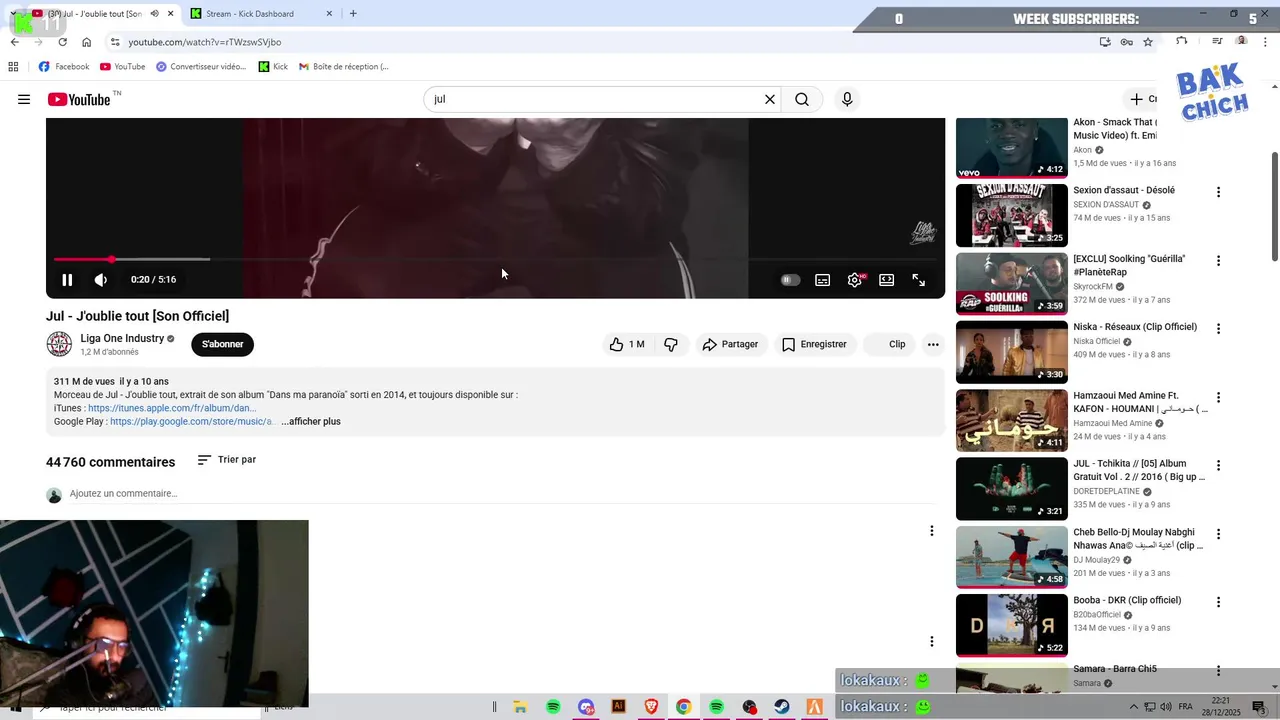
Task: Open options for JUL - Tchikita video
Action: coord(1218,466)
